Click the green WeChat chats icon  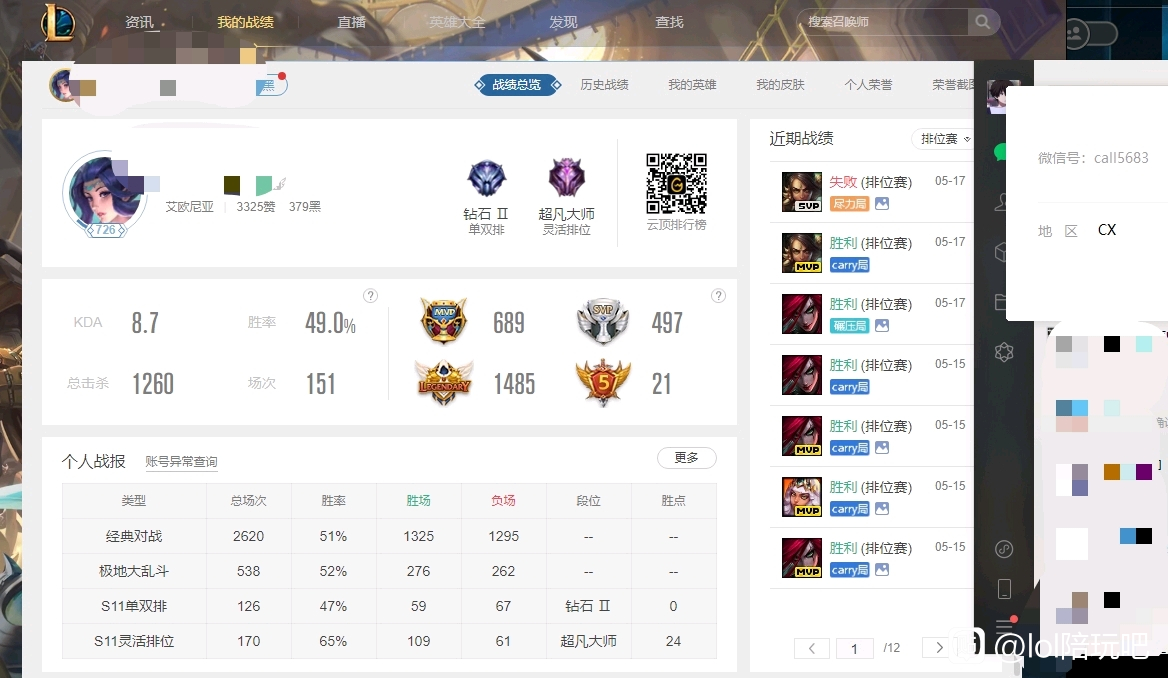1000,153
